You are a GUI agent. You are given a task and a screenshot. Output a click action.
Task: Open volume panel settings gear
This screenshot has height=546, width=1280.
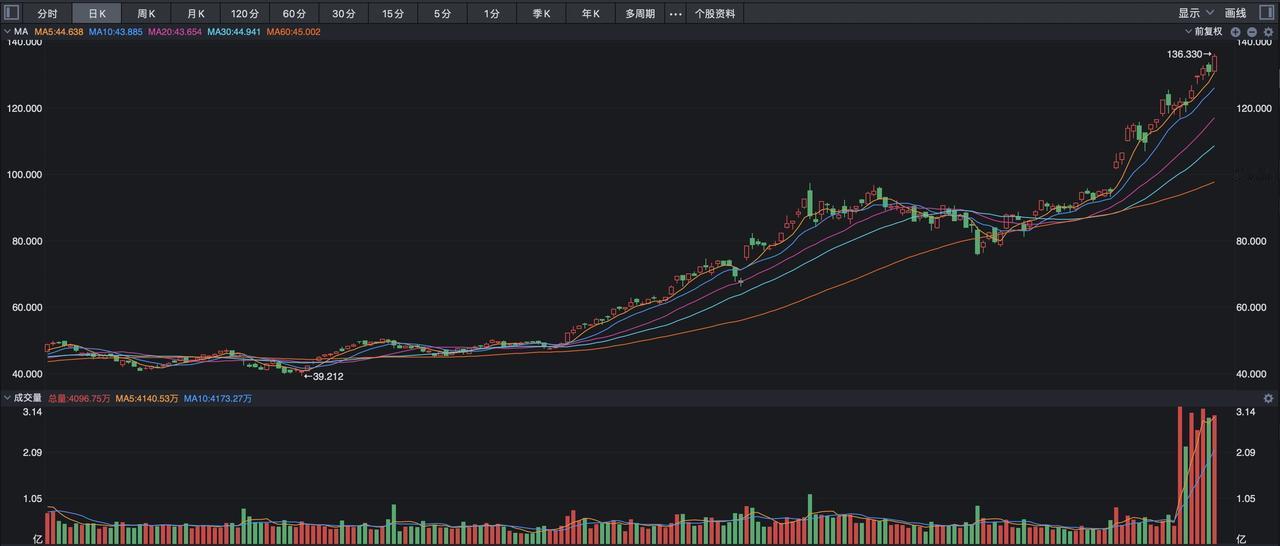(1268, 398)
